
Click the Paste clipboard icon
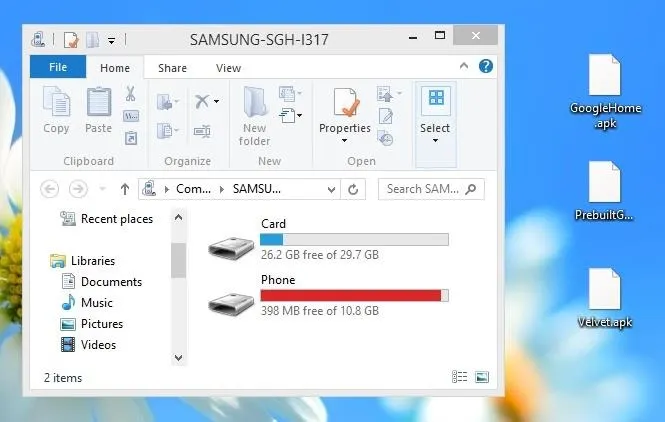[98, 101]
